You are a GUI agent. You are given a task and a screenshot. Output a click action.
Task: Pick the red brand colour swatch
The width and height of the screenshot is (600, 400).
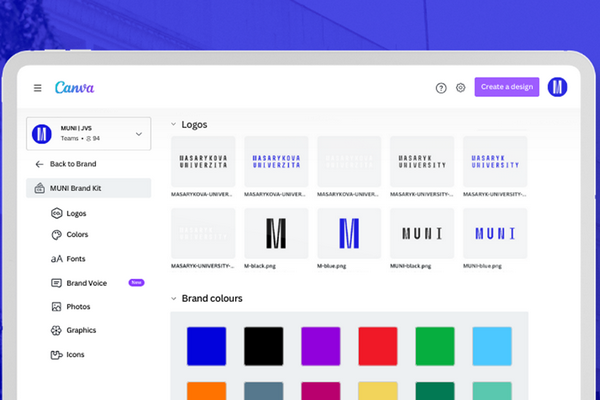378,346
